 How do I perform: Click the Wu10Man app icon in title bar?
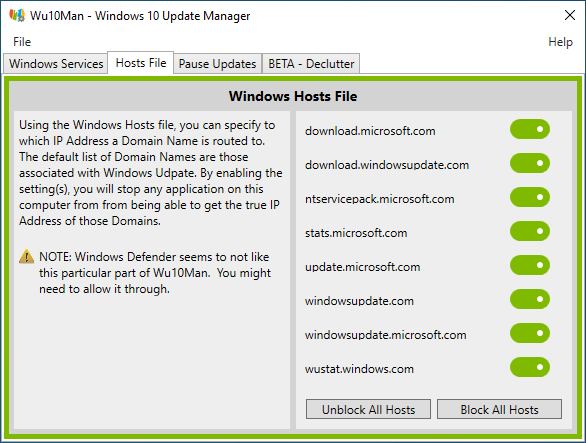tap(17, 16)
